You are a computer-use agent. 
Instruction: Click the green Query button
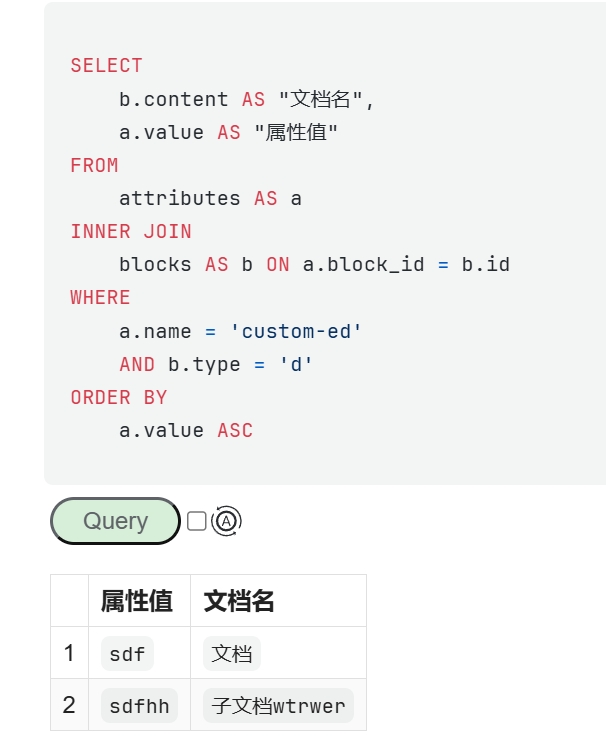coord(115,521)
